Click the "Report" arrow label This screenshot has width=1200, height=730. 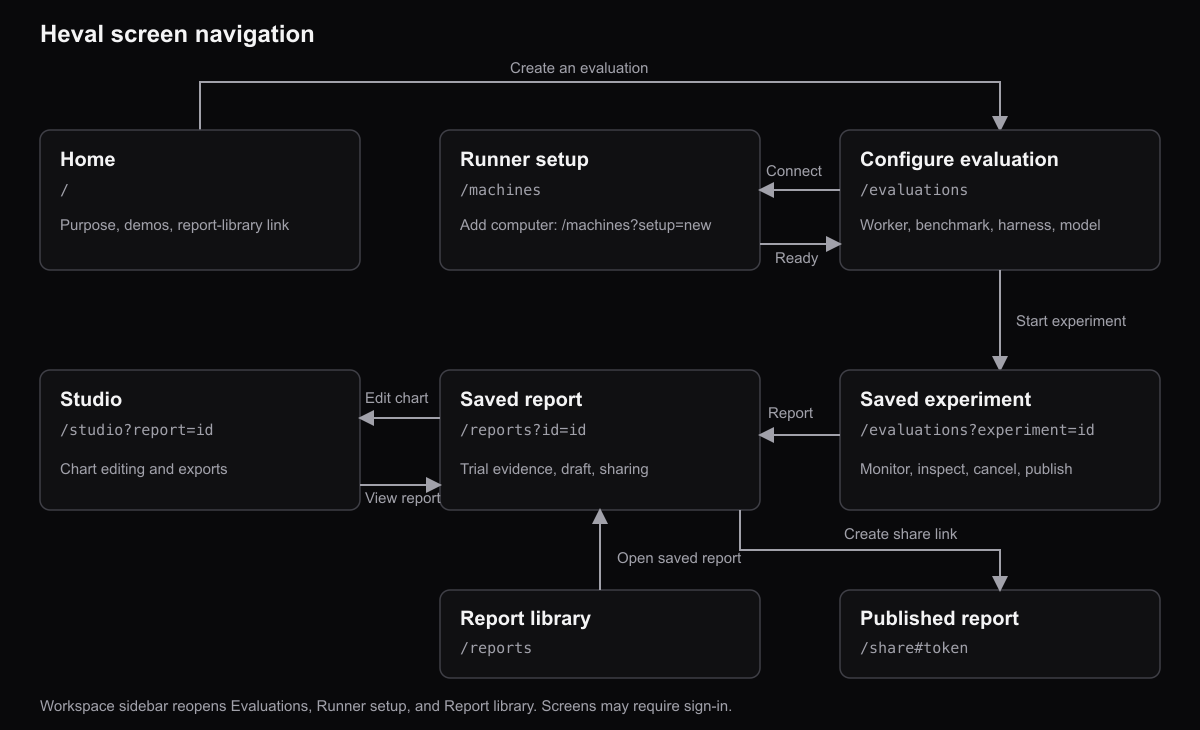[x=790, y=413]
